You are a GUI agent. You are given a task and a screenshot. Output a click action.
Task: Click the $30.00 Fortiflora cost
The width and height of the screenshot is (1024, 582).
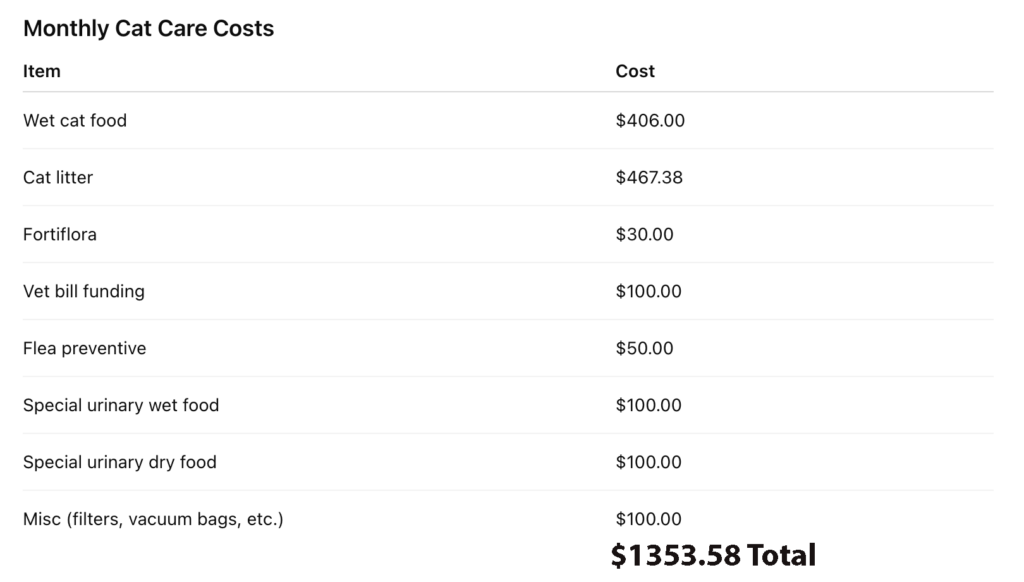pos(645,235)
